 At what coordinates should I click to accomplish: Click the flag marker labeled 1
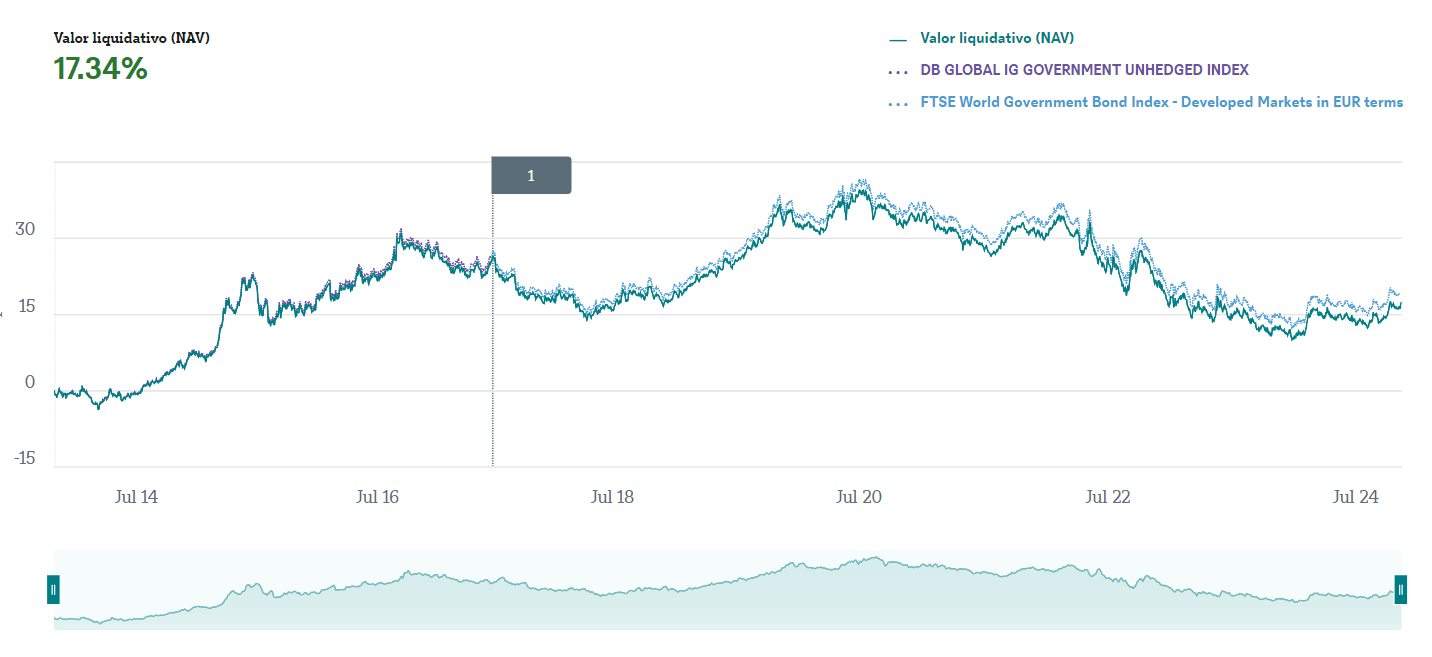(x=531, y=176)
